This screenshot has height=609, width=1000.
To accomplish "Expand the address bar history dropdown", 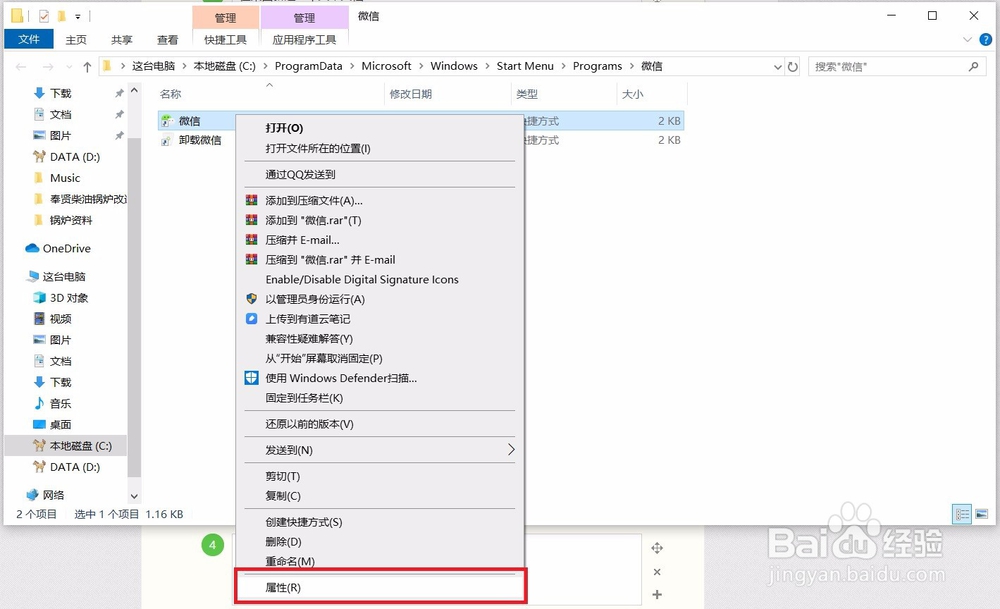I will (x=777, y=66).
